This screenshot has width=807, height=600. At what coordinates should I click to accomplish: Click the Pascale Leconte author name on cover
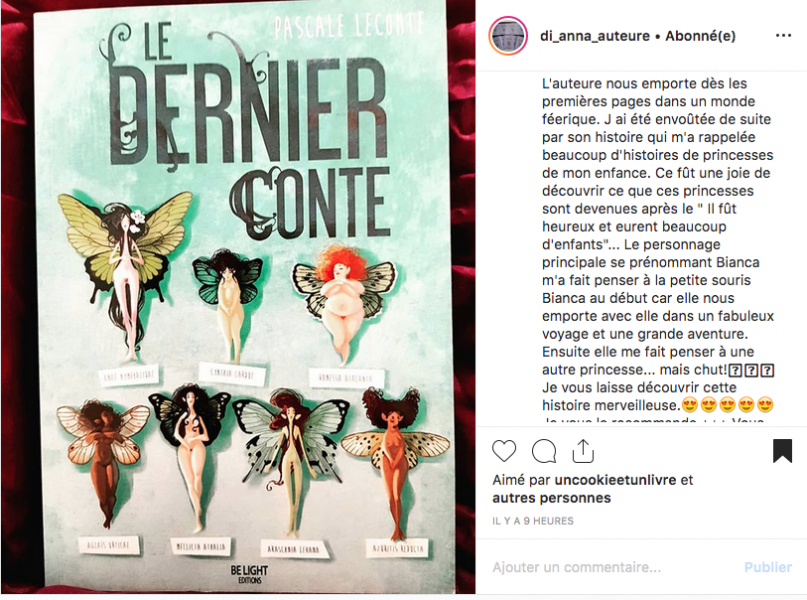349,26
